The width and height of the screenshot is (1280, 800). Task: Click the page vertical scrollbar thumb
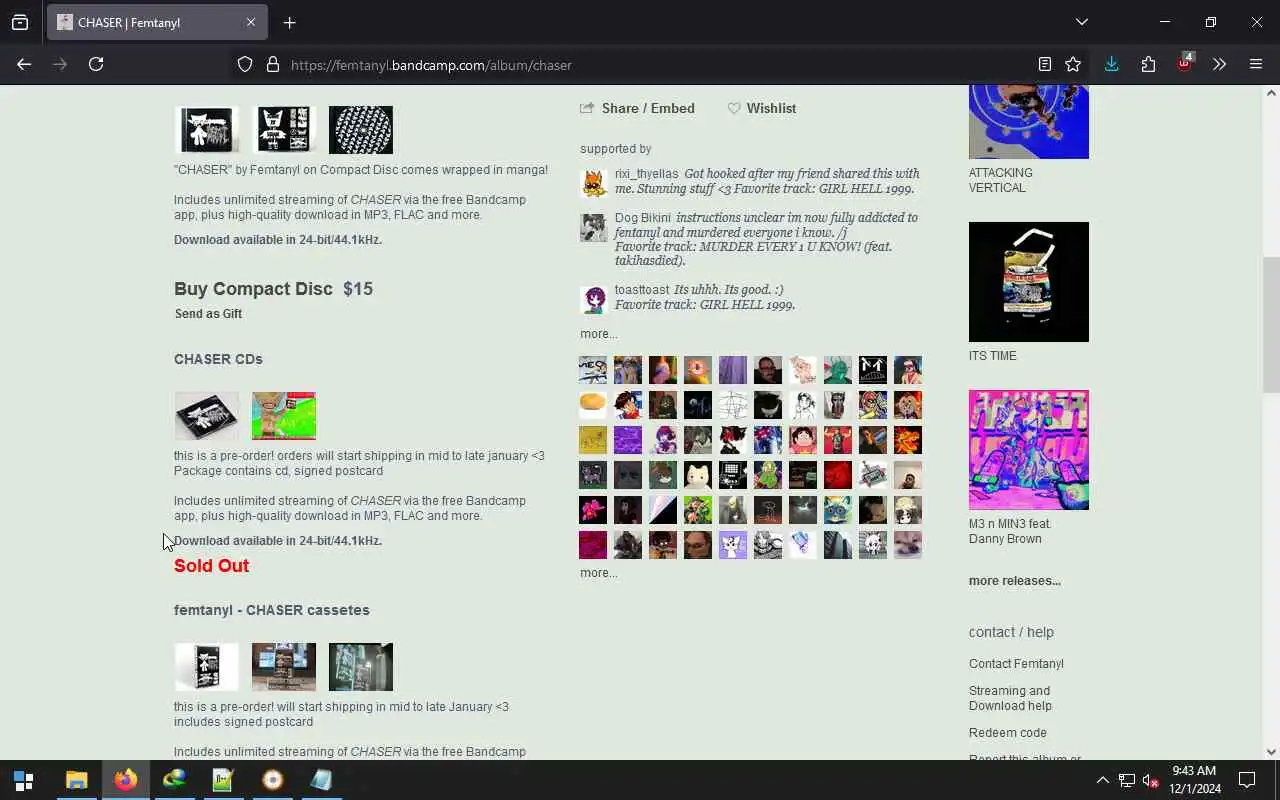coord(1271,325)
